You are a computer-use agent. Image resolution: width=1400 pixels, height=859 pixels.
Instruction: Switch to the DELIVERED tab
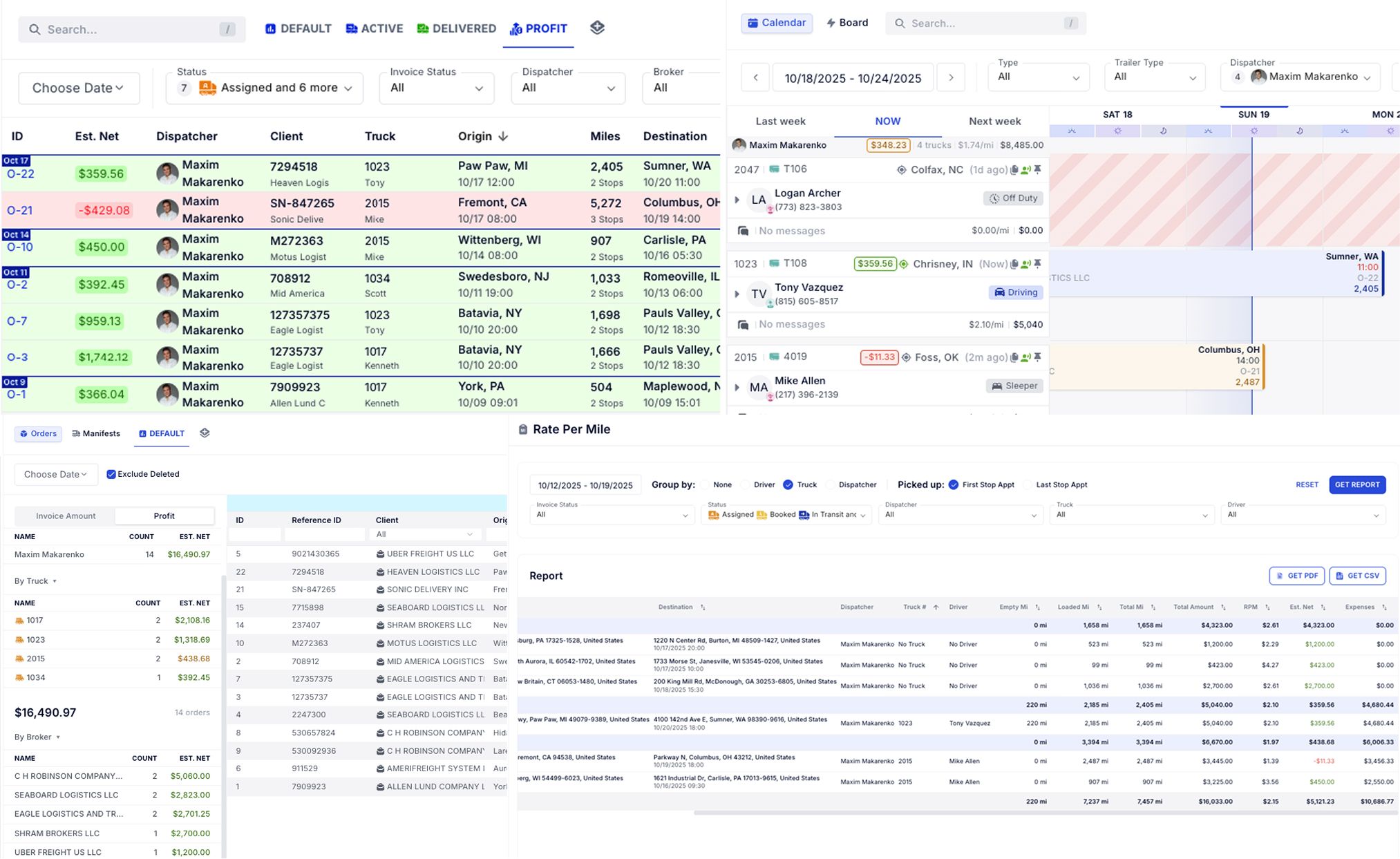[x=457, y=28]
